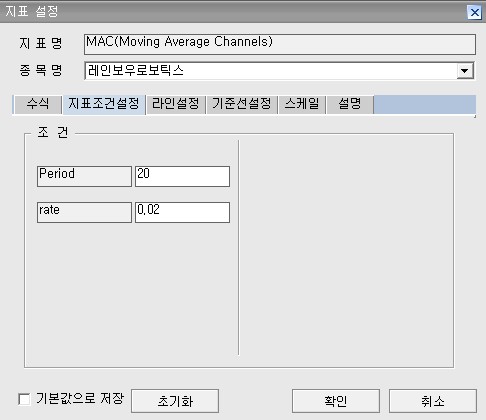The height and width of the screenshot is (420, 486).
Task: Click the 종 목 명 label
Action: click(x=41, y=70)
